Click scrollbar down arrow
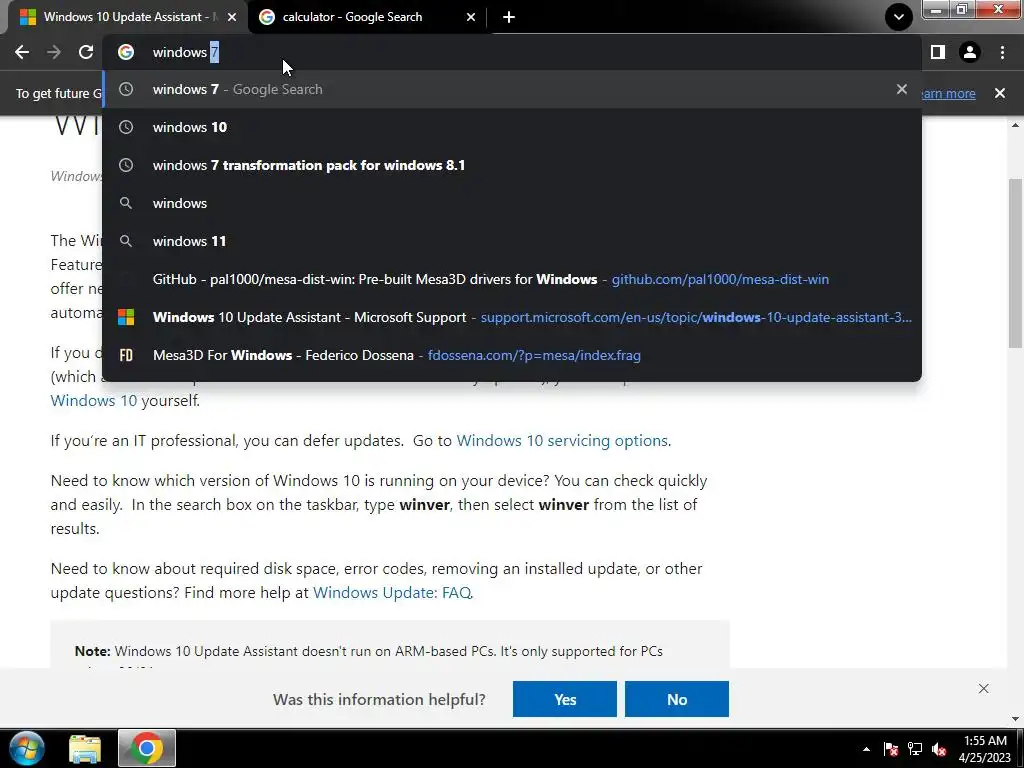This screenshot has width=1024, height=768. (1016, 719)
